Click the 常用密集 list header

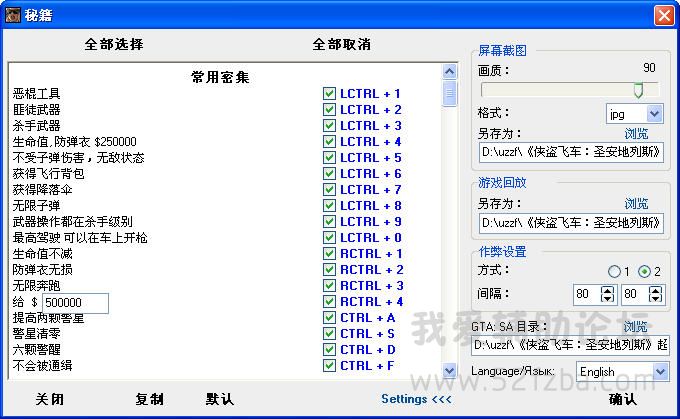click(220, 78)
